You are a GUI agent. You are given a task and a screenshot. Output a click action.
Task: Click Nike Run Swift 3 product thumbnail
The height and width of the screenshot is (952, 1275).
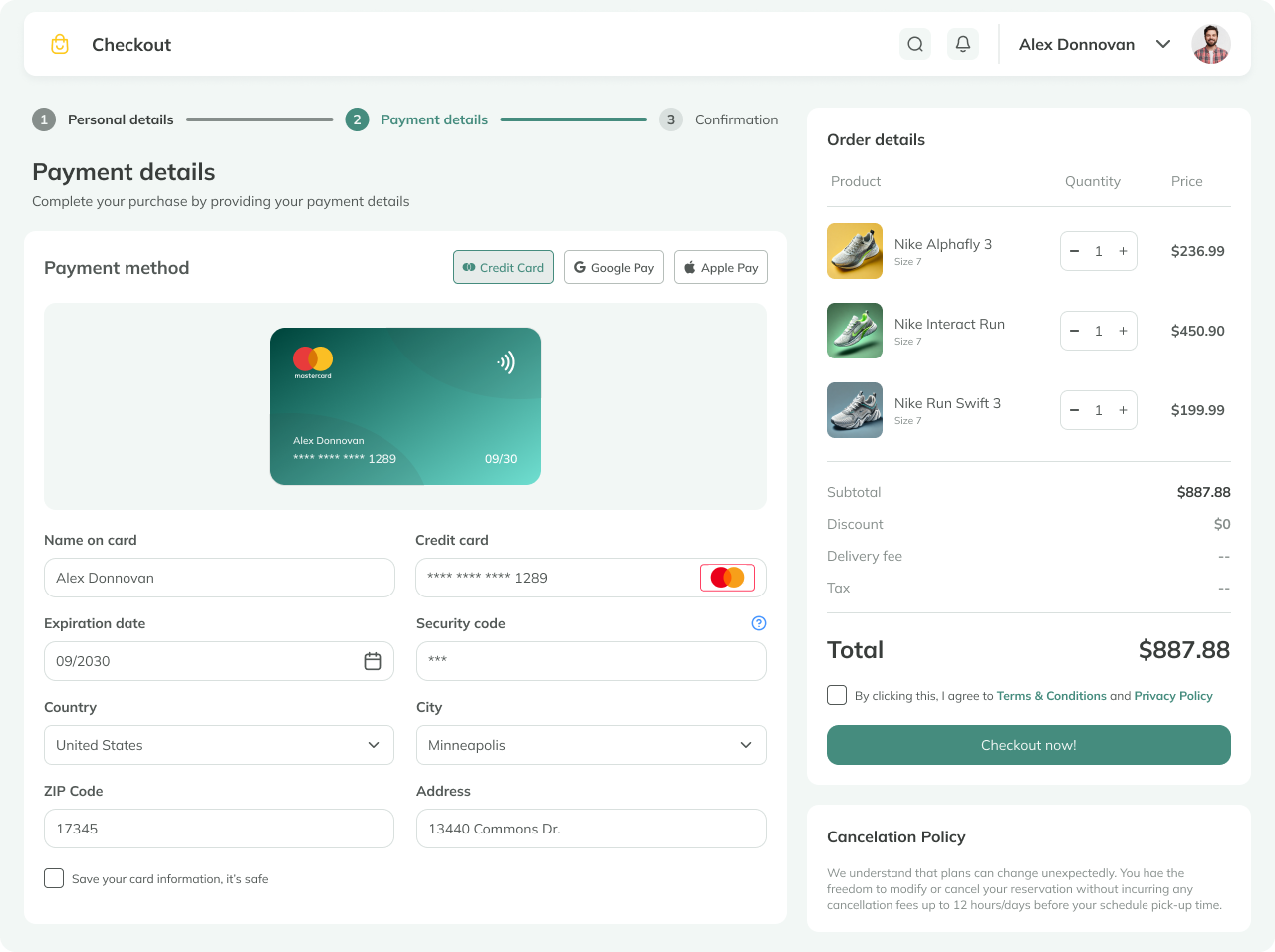click(855, 410)
